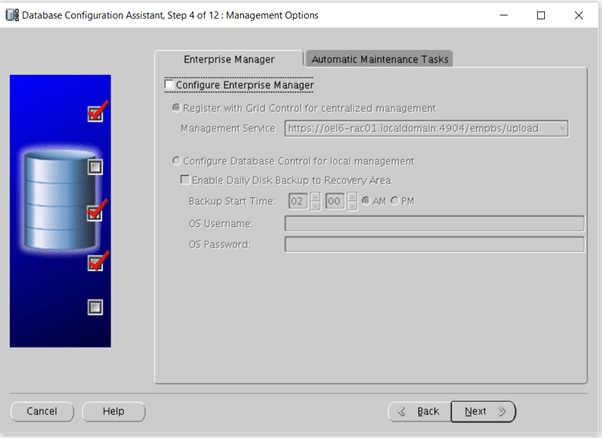Select Register with Grid Control option
Screen dimensions: 602x438
[178, 108]
